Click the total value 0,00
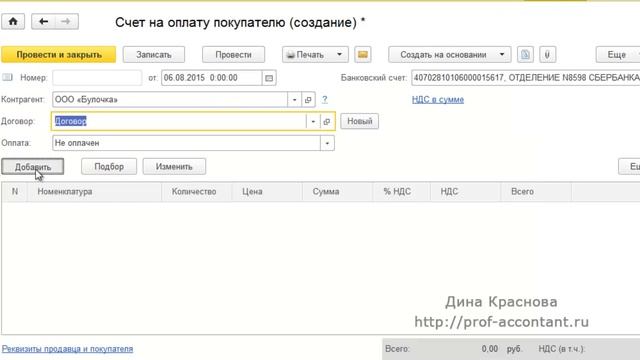 [489, 349]
